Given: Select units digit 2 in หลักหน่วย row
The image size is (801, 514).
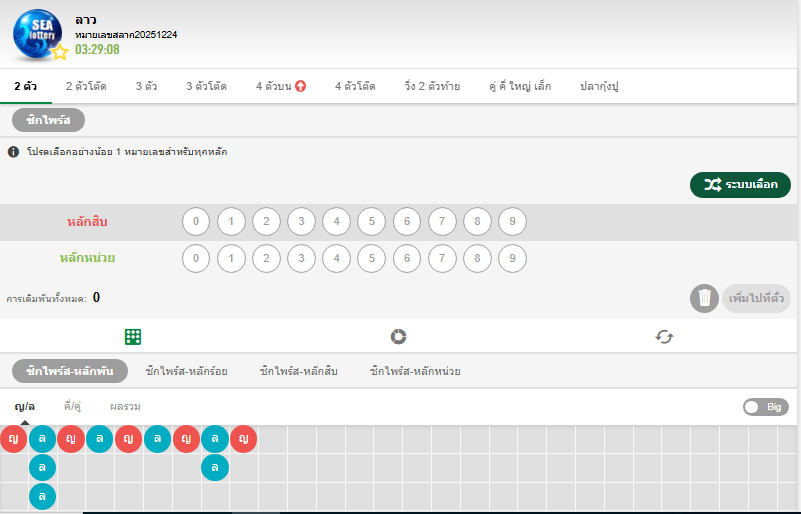Looking at the screenshot, I should [x=266, y=258].
